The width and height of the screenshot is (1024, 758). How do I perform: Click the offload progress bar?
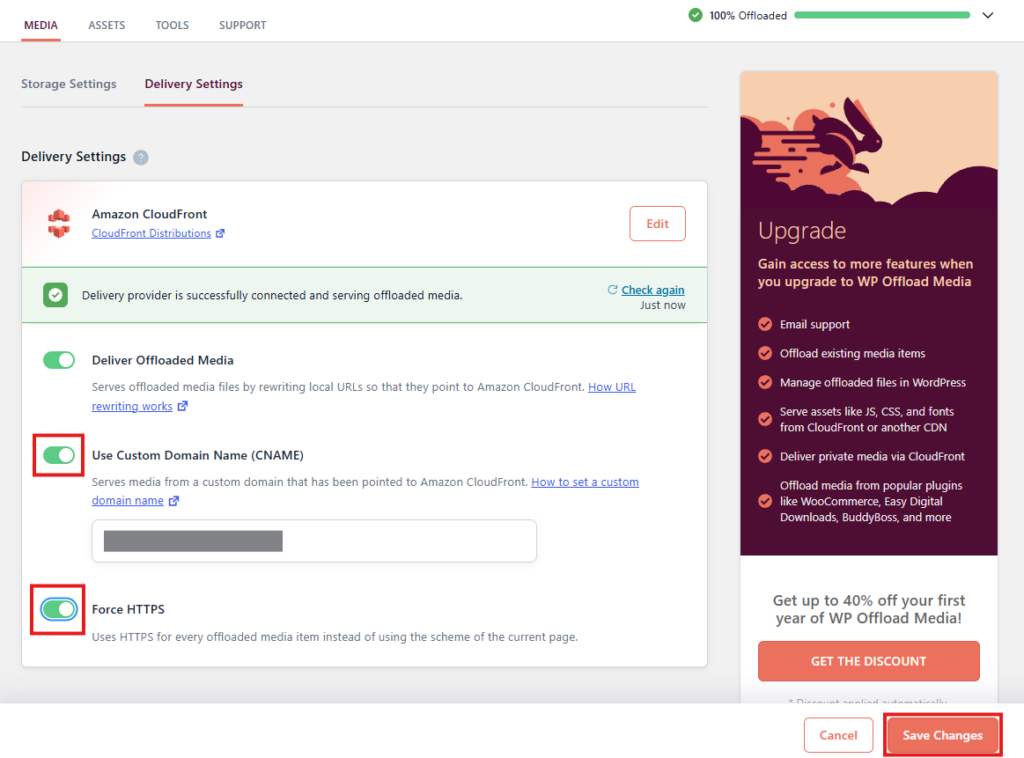click(882, 15)
